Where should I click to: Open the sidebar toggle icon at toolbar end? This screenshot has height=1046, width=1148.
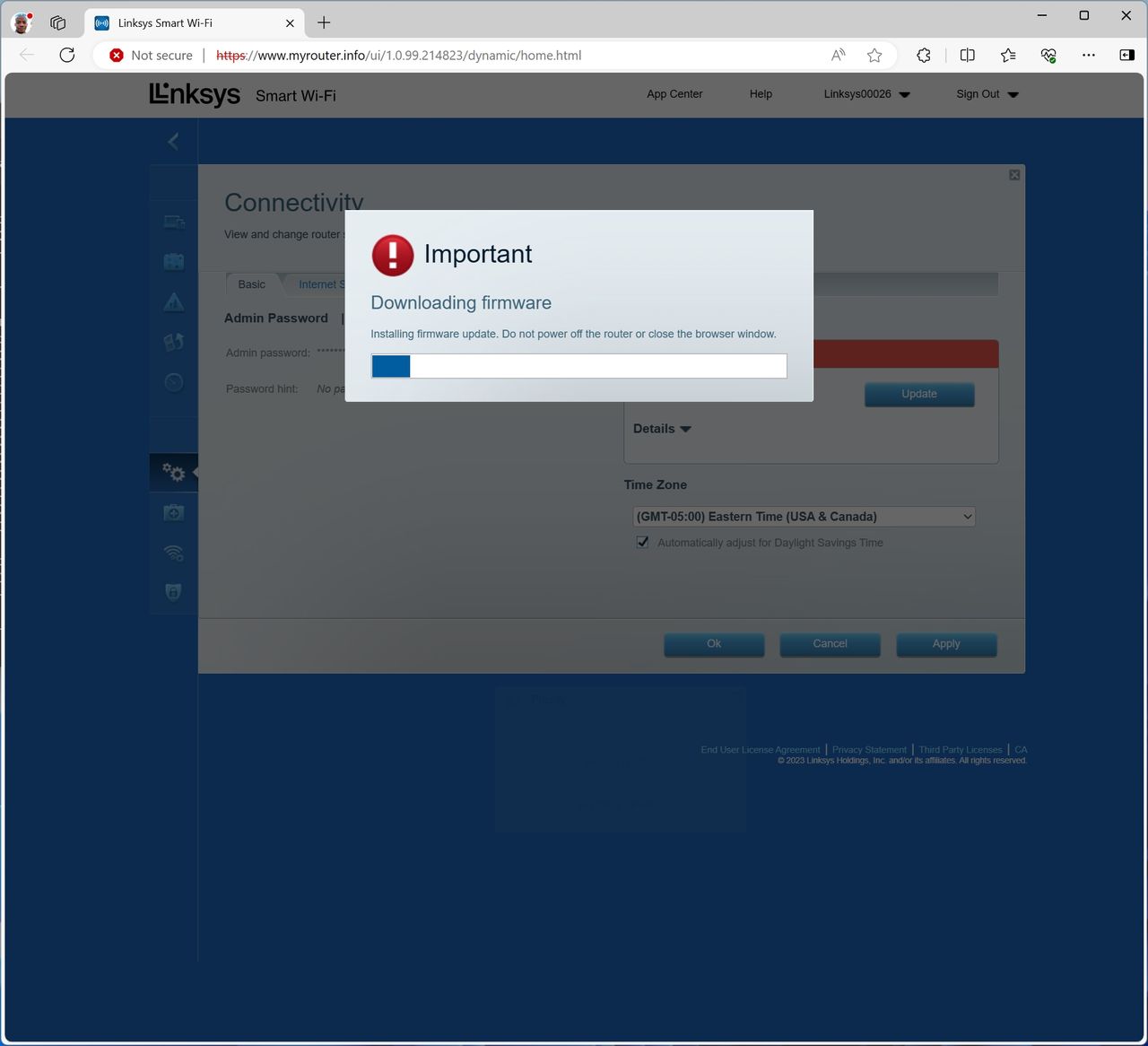tap(1127, 55)
